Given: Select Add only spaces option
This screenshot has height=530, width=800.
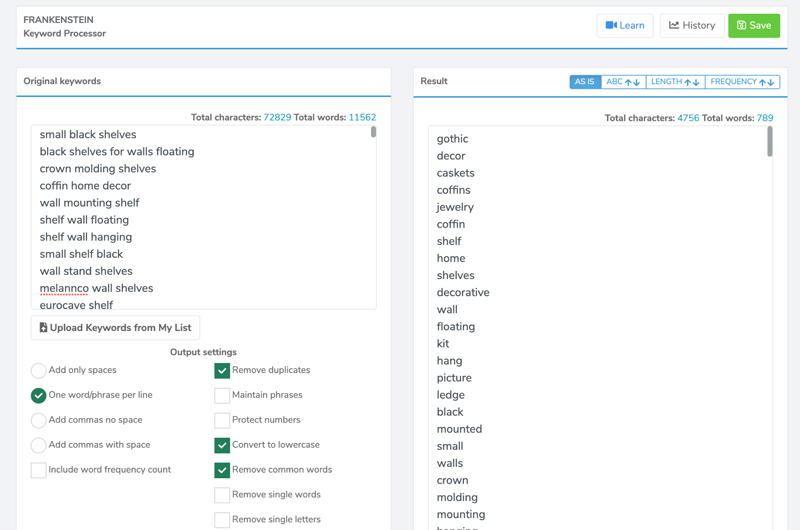Looking at the screenshot, I should (38, 371).
